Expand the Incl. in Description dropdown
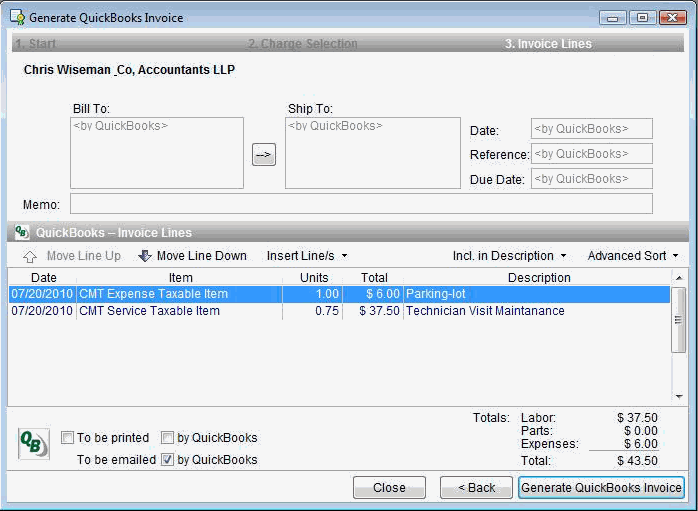The image size is (698, 511). [509, 256]
